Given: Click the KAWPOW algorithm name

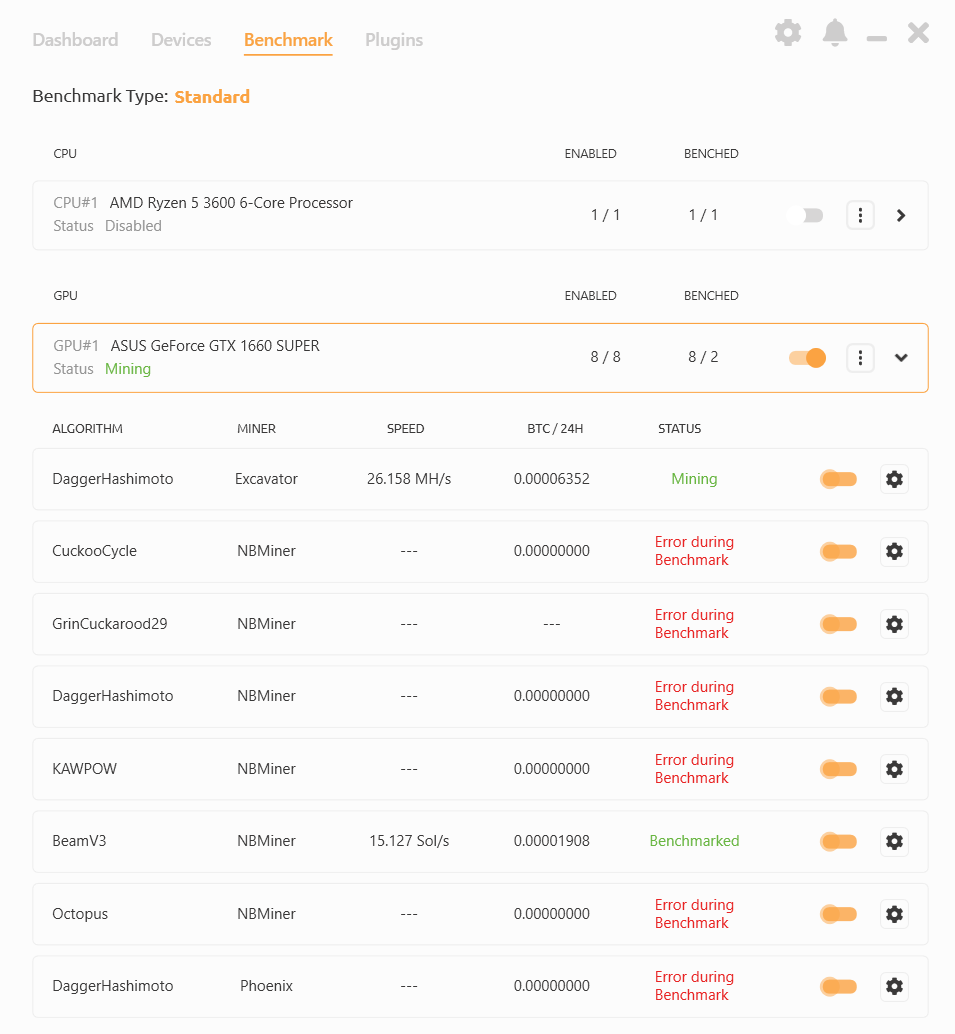Looking at the screenshot, I should [x=84, y=769].
